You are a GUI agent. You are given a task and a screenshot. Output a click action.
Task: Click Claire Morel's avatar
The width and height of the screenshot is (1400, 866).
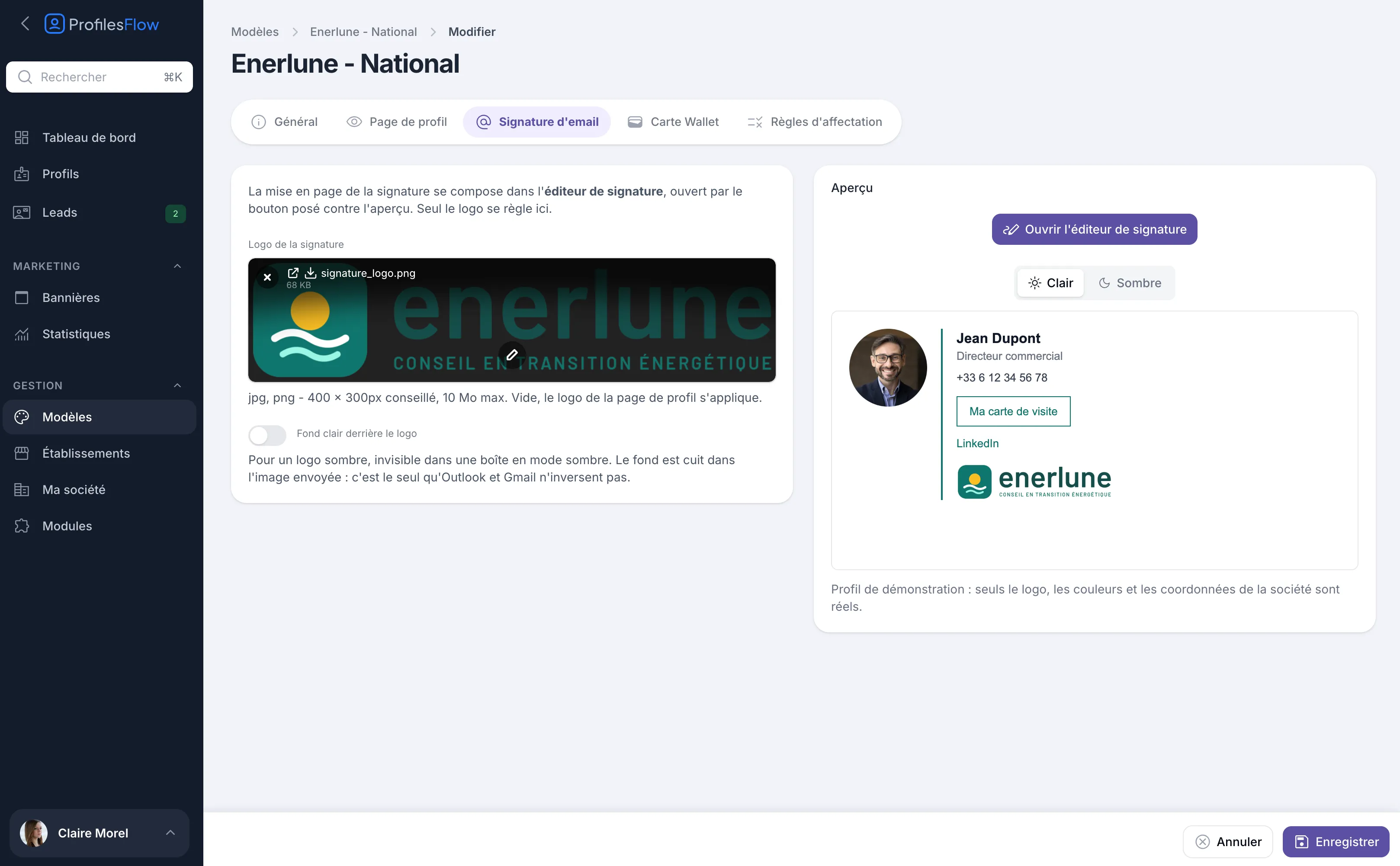click(x=34, y=833)
